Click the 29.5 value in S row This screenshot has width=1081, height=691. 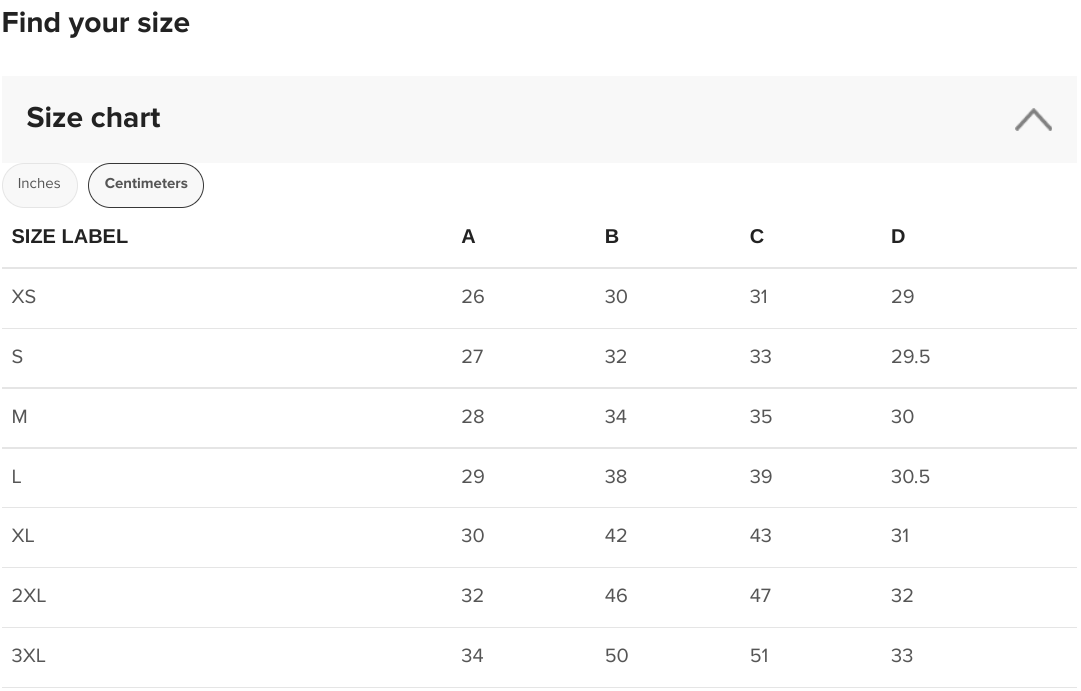(910, 357)
